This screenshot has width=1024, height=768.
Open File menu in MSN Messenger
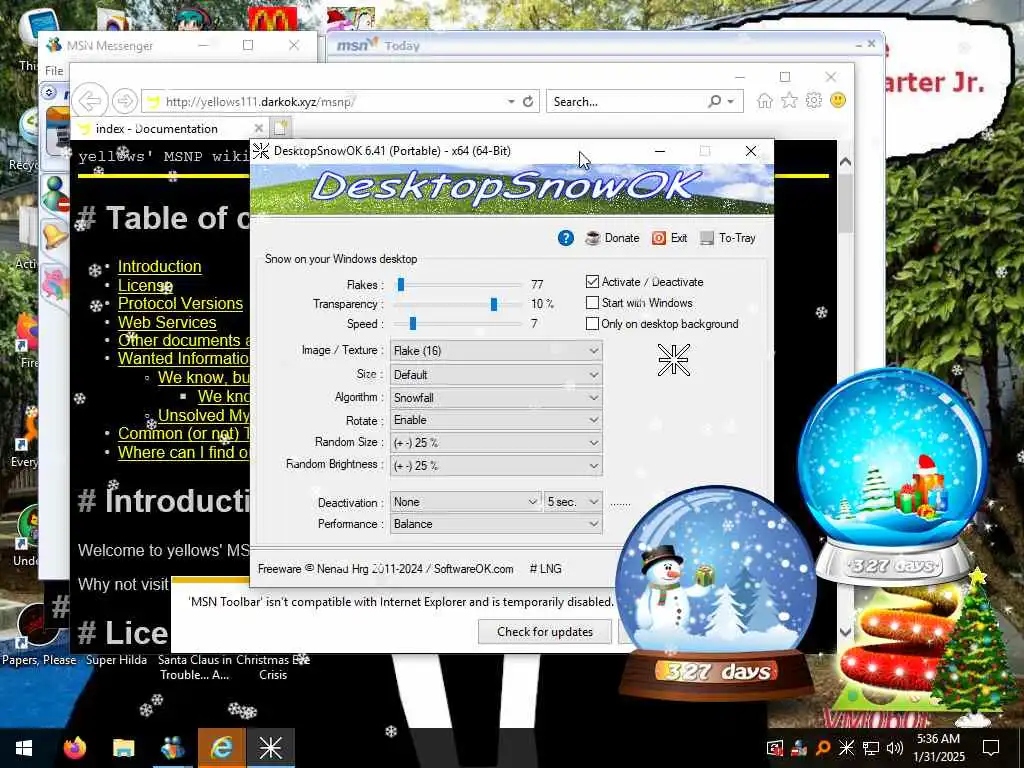(x=54, y=71)
